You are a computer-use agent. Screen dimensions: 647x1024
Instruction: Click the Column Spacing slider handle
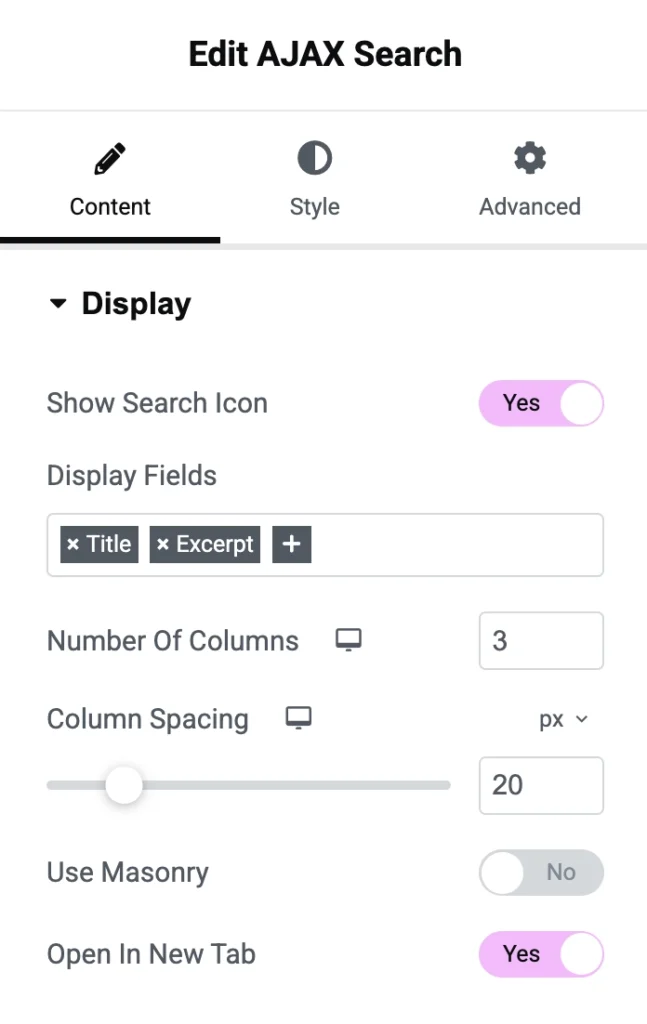click(x=124, y=786)
